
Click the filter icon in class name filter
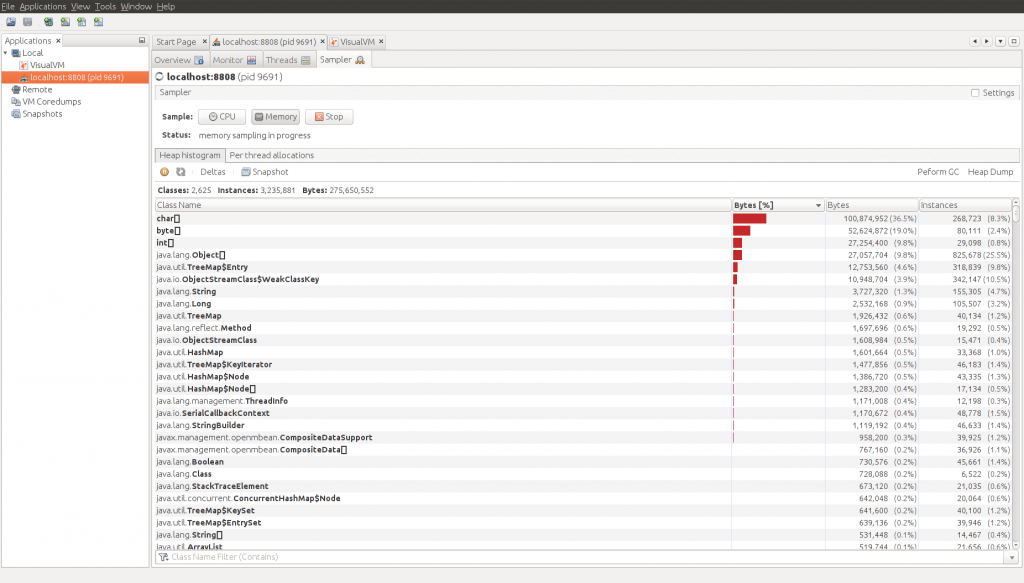[164, 557]
